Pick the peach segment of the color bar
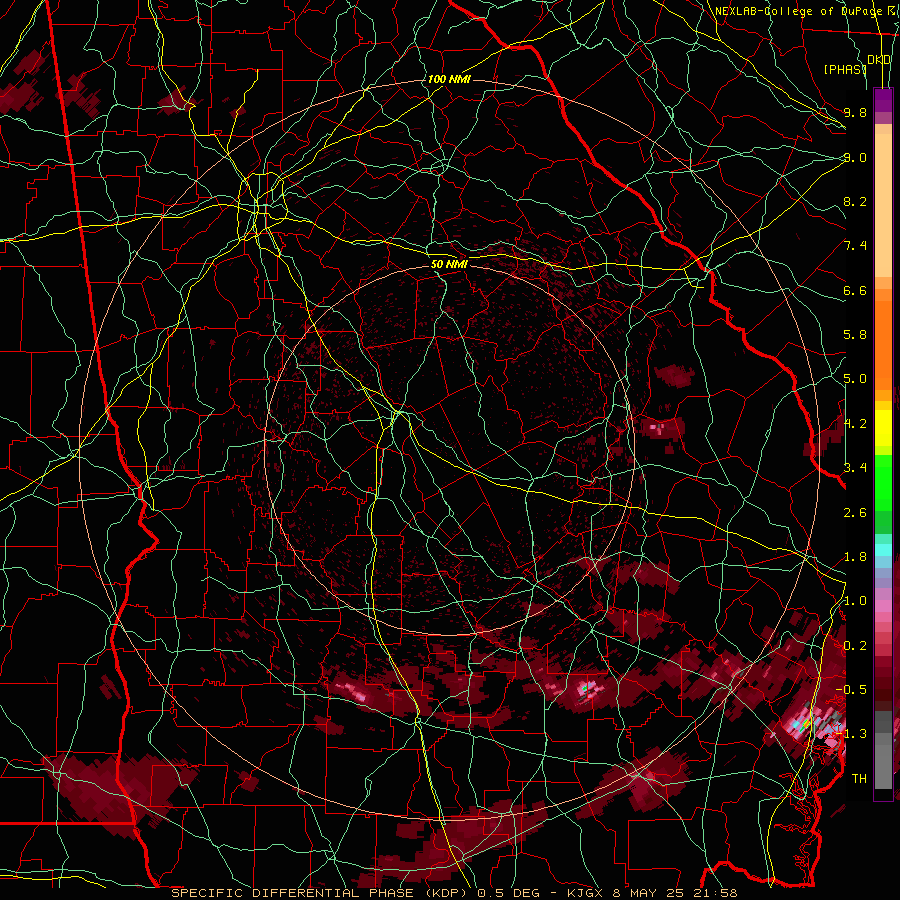 pos(883,205)
